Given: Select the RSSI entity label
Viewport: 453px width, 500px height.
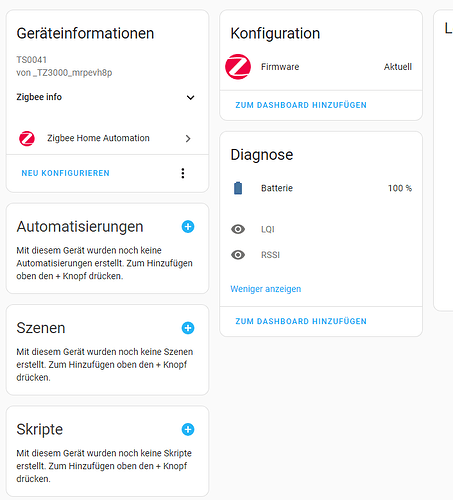Looking at the screenshot, I should [x=270, y=255].
